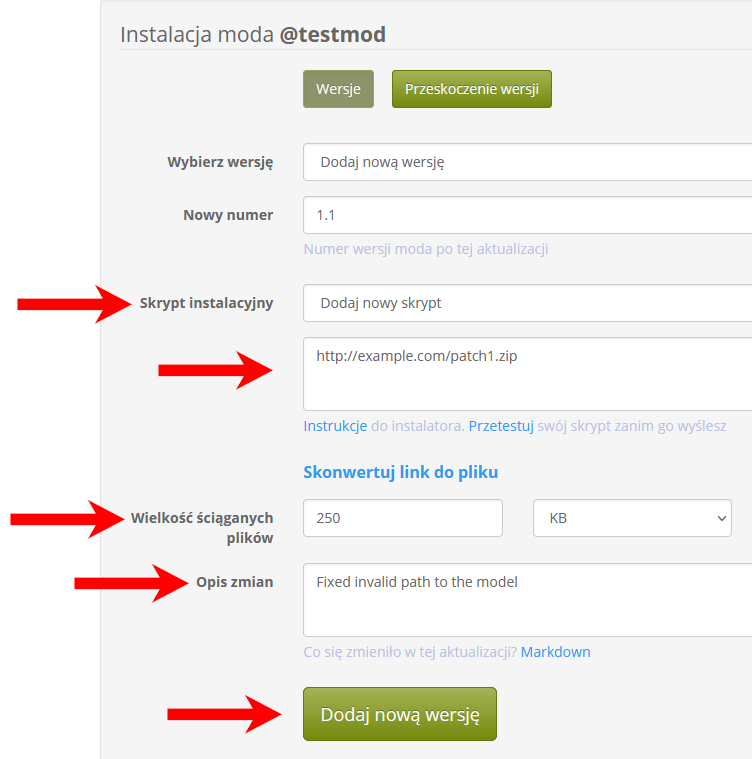Screen dimensions: 752x759
Task: Click the Nowy numer label
Action: pyautogui.click(x=228, y=215)
